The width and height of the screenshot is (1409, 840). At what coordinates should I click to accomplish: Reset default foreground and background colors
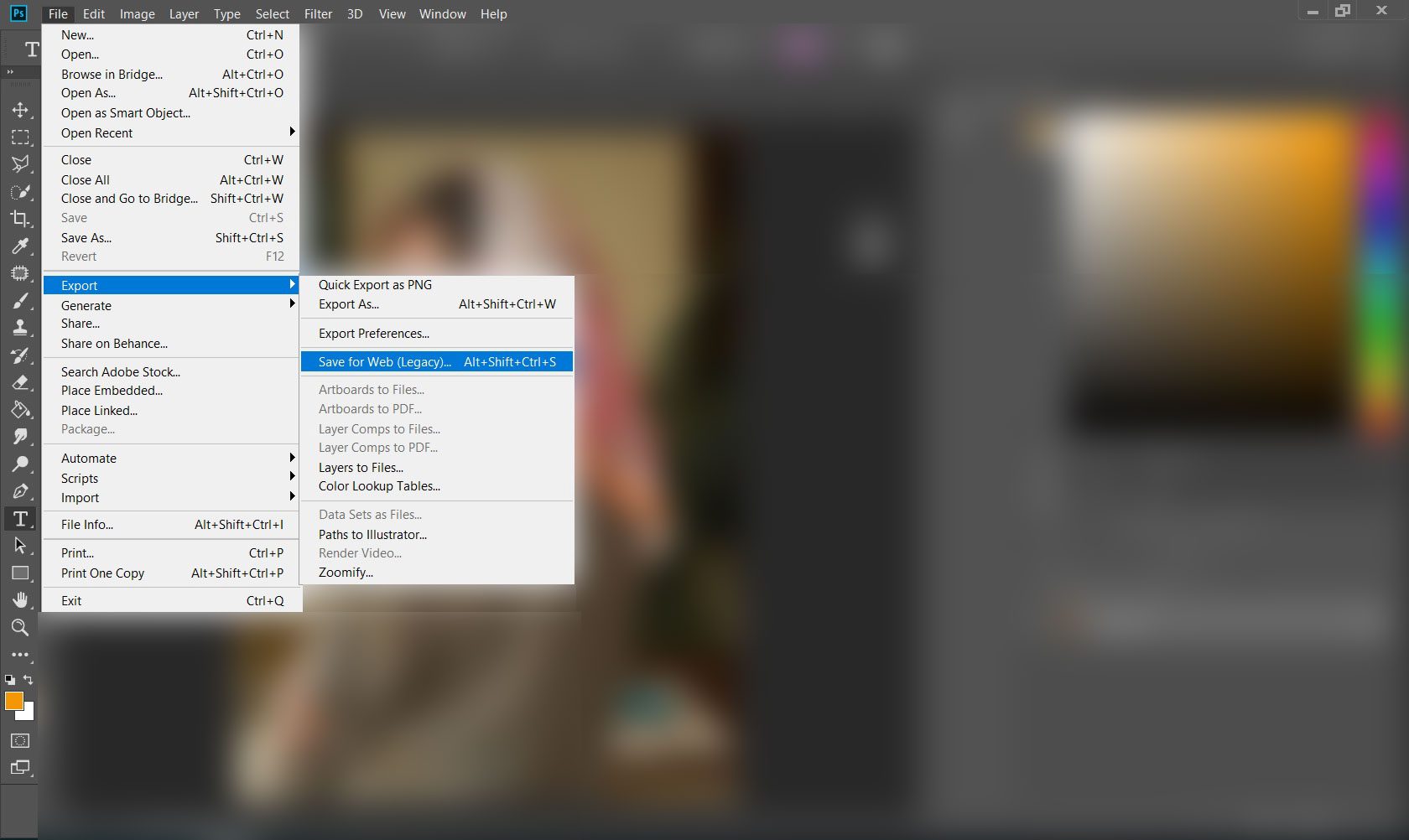pyautogui.click(x=10, y=680)
